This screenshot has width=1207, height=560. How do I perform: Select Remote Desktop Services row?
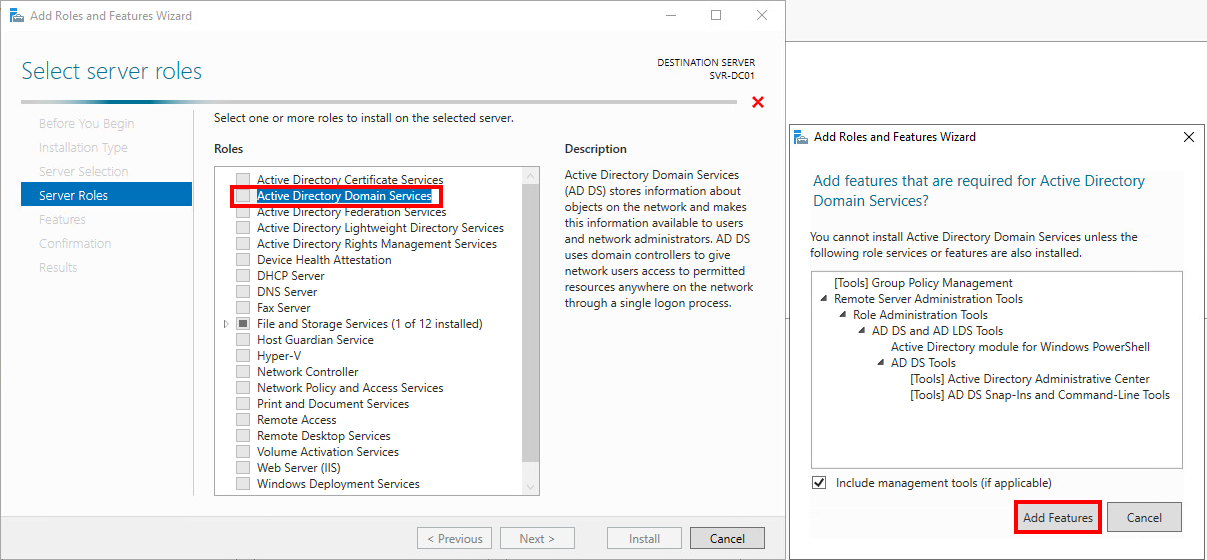pyautogui.click(x=323, y=436)
